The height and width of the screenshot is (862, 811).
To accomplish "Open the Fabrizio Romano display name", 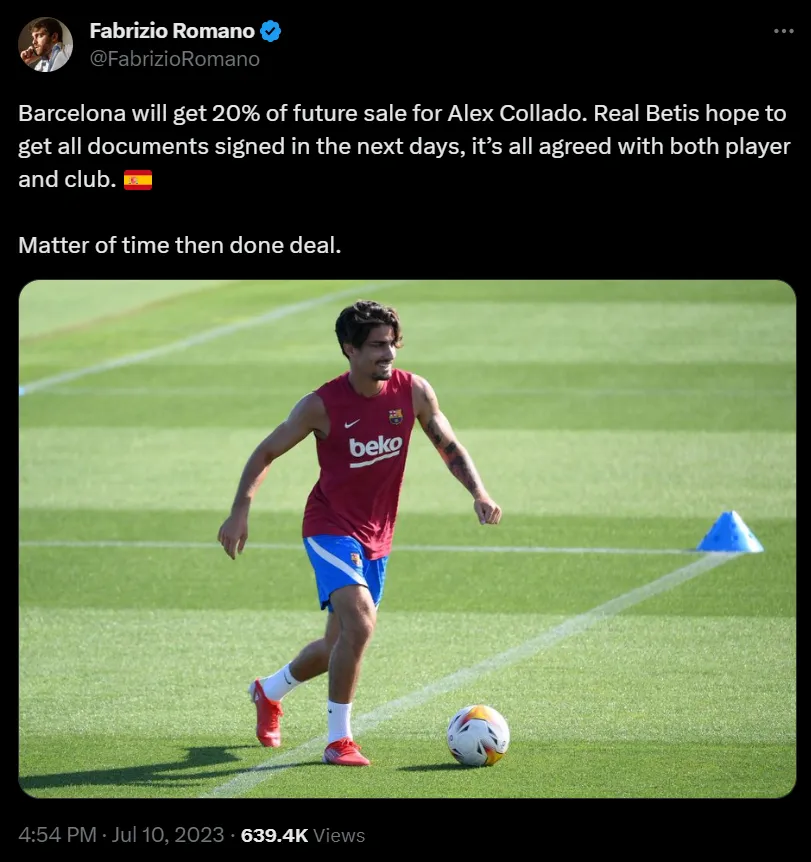I will point(172,31).
